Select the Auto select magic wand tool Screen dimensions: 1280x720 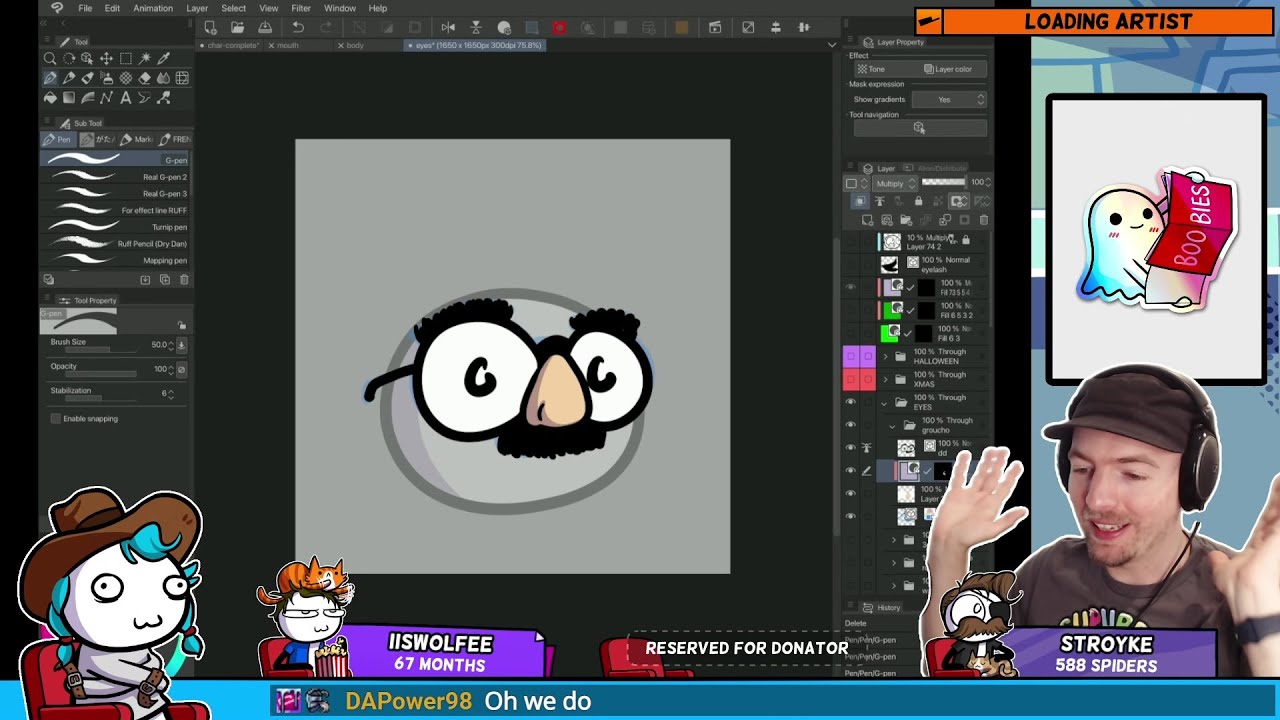144,59
